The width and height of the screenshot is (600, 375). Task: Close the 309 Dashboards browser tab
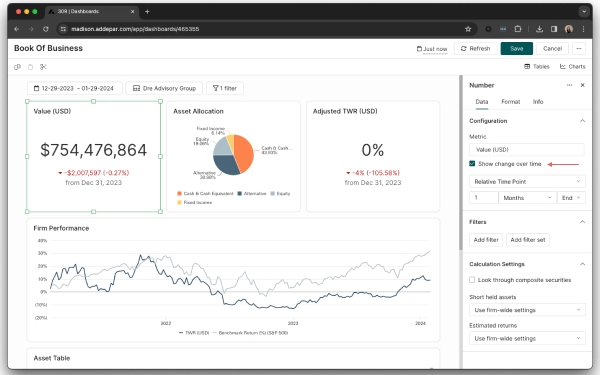pos(132,11)
